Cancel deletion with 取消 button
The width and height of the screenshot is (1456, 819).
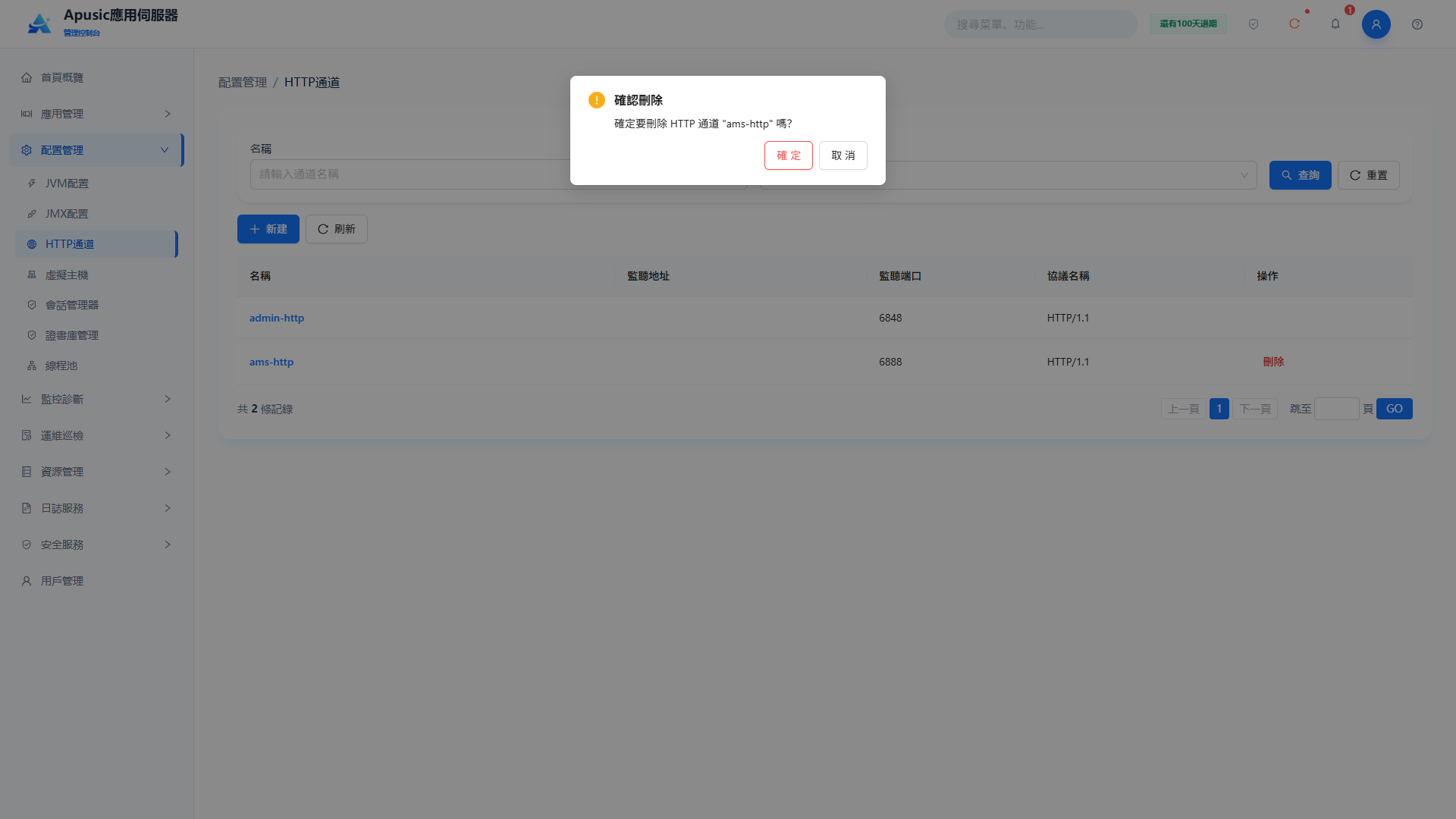(x=843, y=155)
